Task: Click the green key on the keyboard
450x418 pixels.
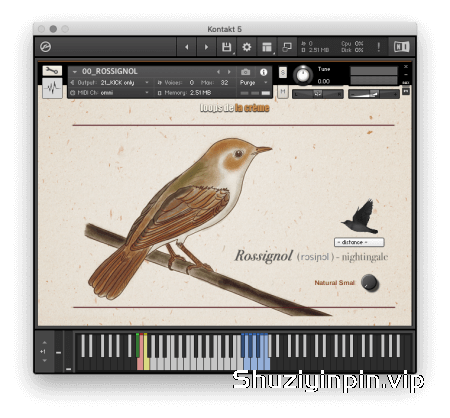Action: 137,346
